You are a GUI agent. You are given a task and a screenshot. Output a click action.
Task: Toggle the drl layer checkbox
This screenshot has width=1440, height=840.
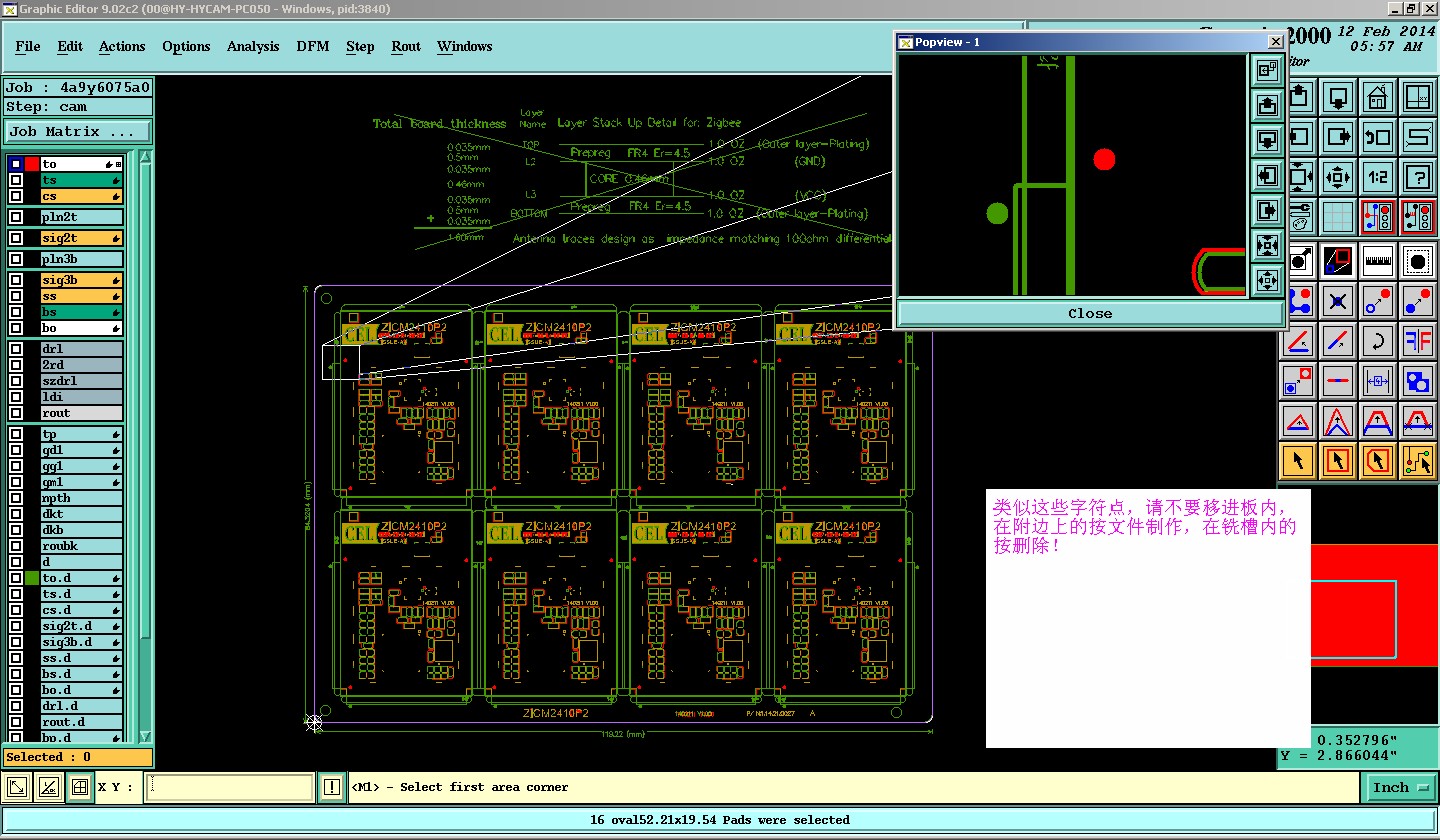click(16, 349)
